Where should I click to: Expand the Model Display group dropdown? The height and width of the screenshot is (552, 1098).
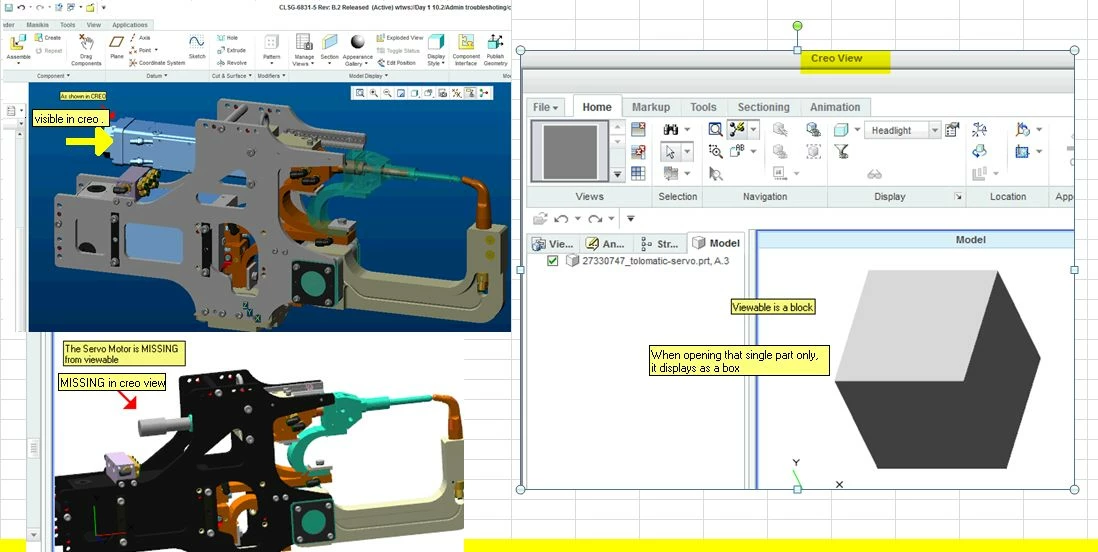click(x=368, y=76)
